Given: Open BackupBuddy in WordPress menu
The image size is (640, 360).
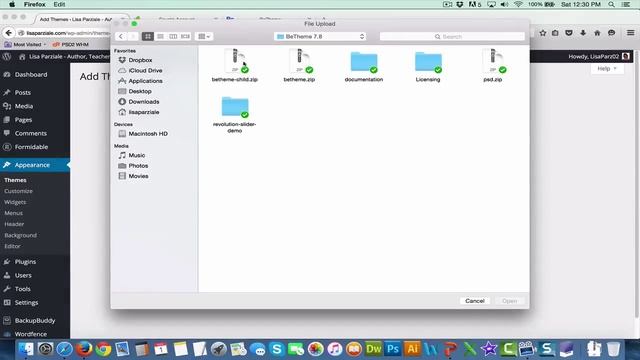Looking at the screenshot, I should point(35,321).
